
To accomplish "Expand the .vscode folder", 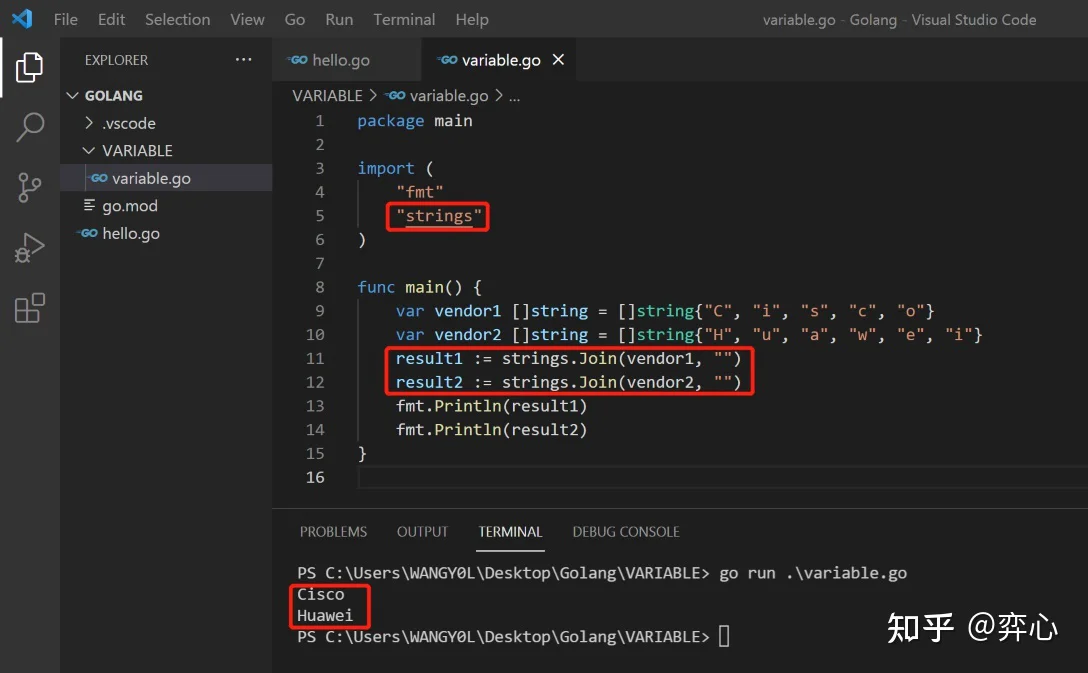I will [x=89, y=123].
